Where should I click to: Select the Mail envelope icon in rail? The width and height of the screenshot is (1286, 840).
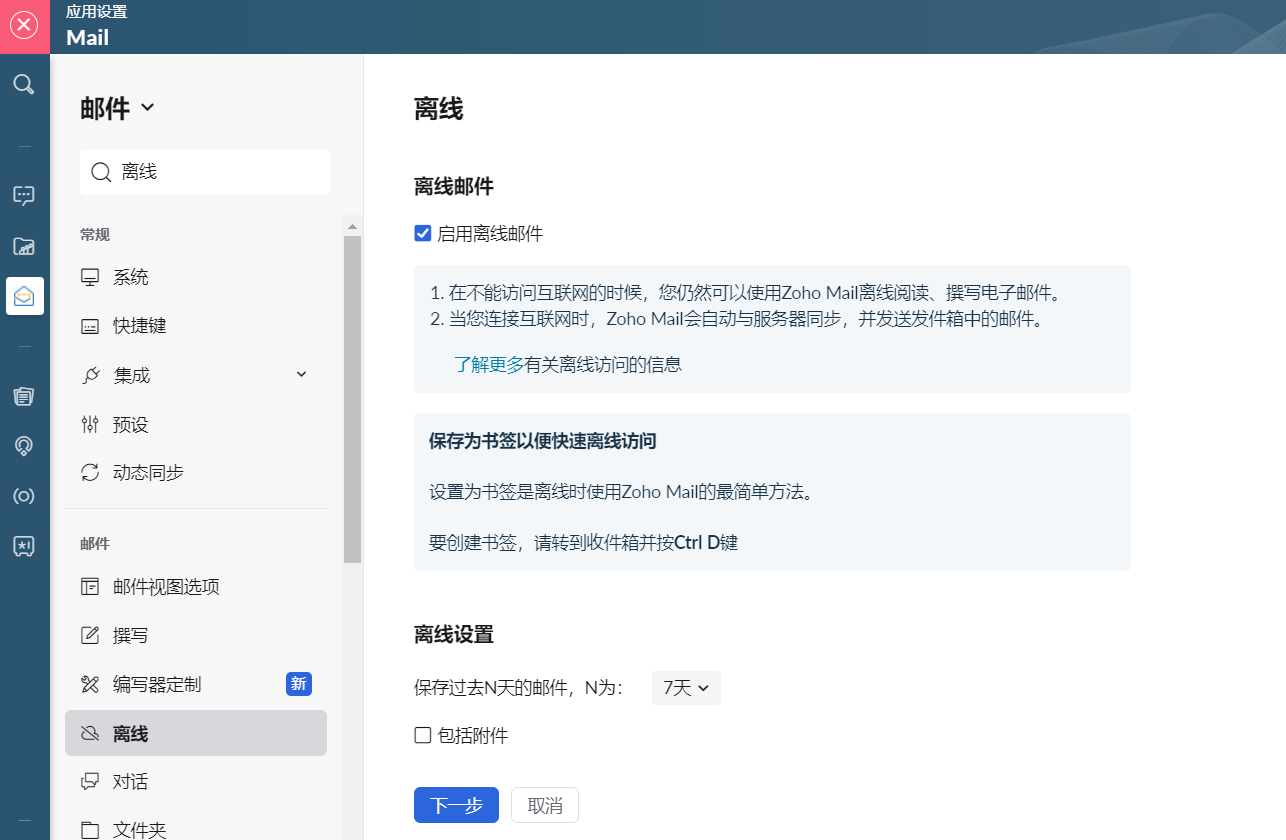[x=24, y=296]
